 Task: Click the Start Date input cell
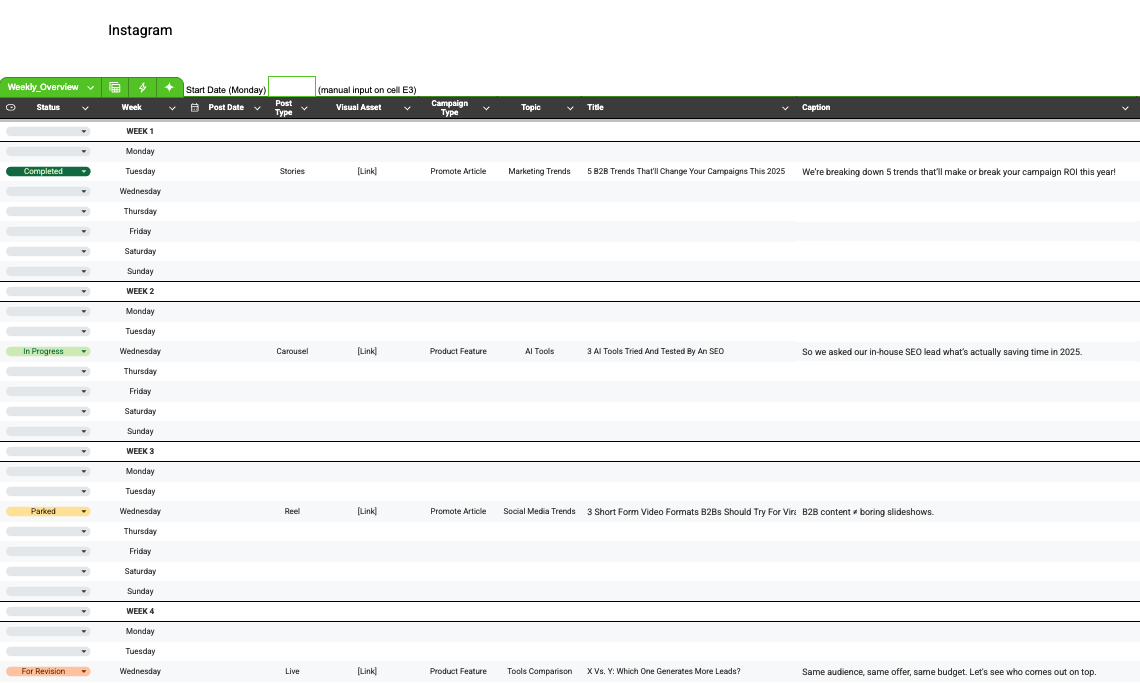[292, 86]
